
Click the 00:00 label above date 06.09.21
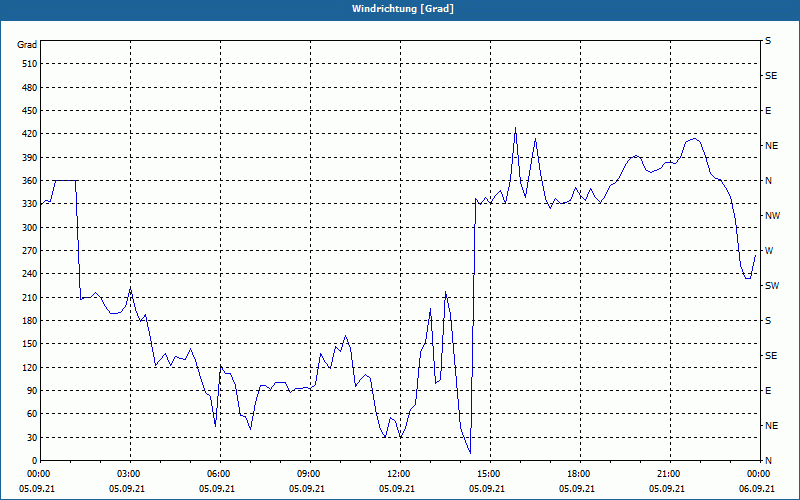click(x=757, y=473)
